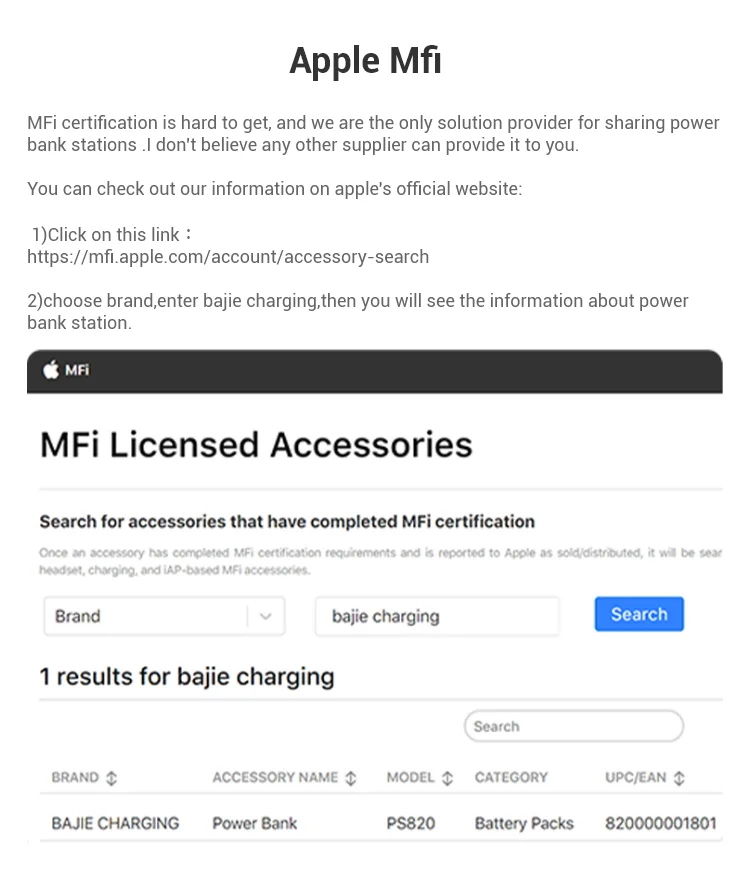Click the rounded results filter Search field
The height and width of the screenshot is (885, 750).
pyautogui.click(x=573, y=727)
